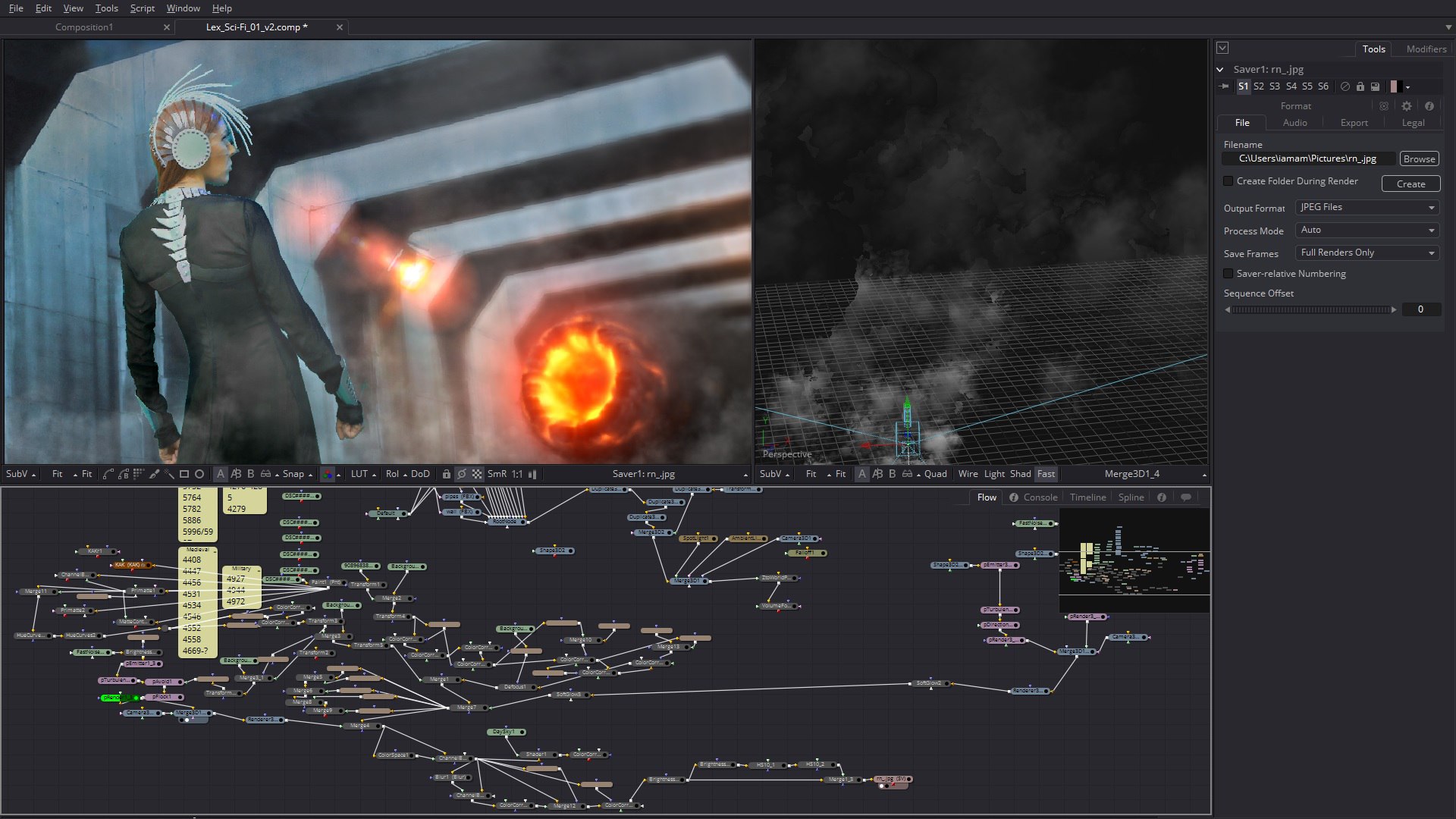Select the ellipse mask icon in left viewer toolbar
Image resolution: width=1456 pixels, height=819 pixels.
coord(199,474)
